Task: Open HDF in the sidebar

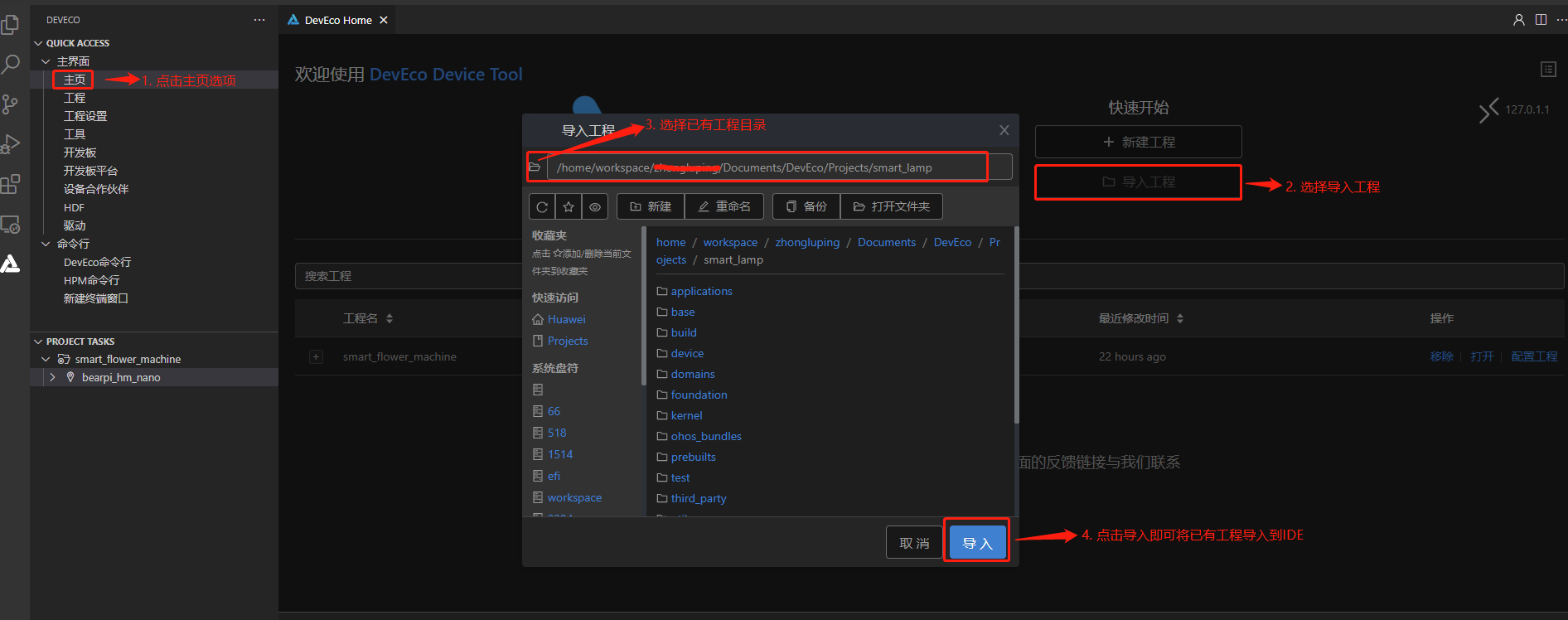Action: pyautogui.click(x=74, y=207)
